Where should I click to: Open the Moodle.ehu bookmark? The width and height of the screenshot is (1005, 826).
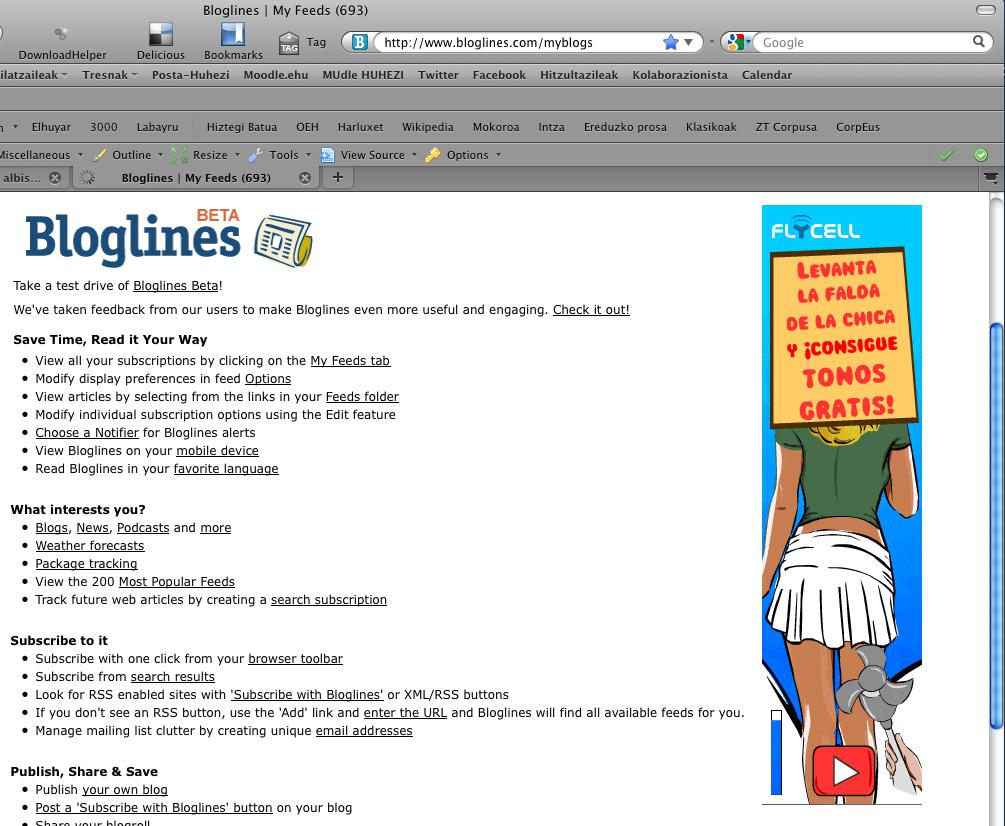tap(276, 75)
